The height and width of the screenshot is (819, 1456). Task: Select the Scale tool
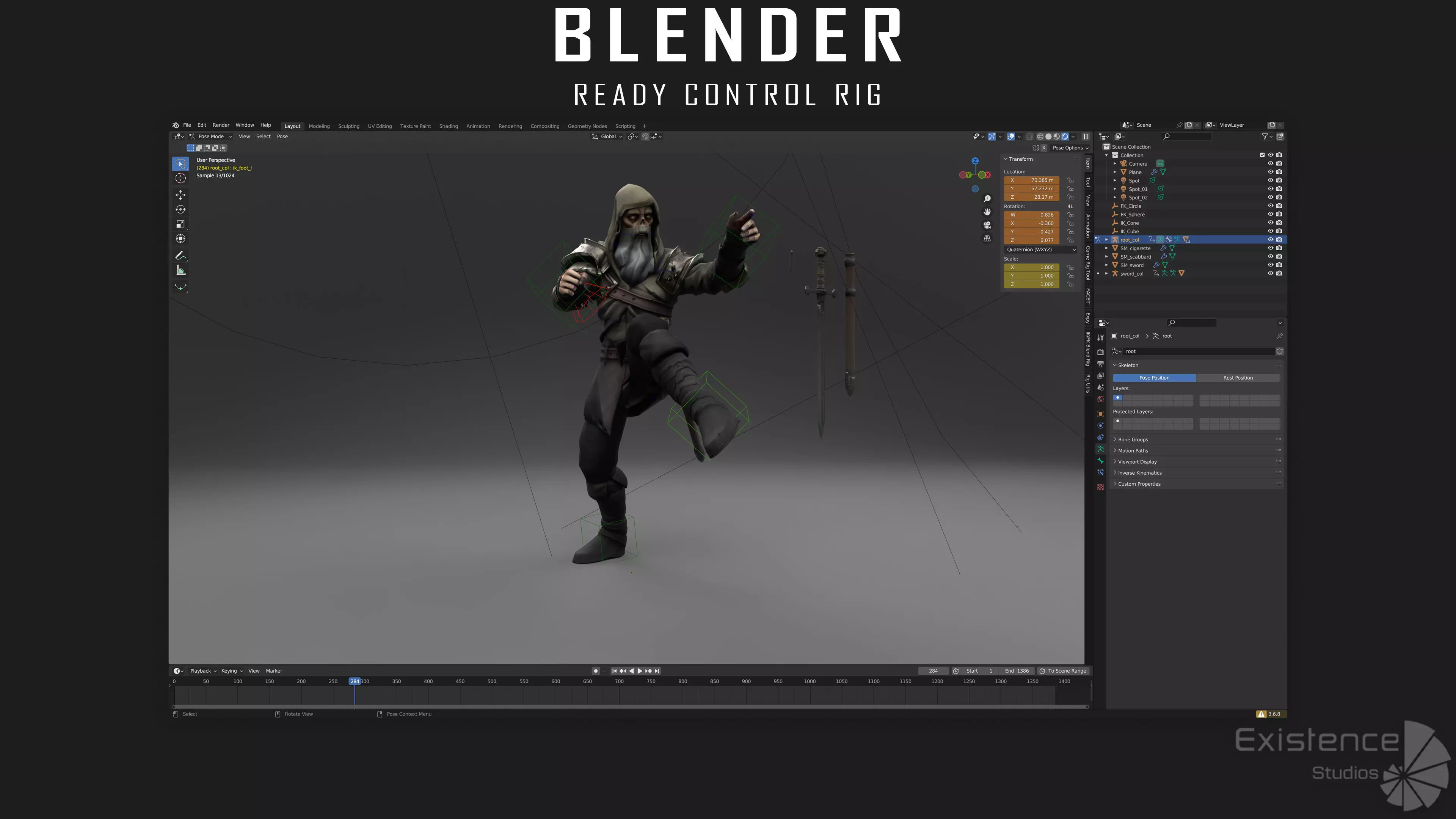pyautogui.click(x=180, y=224)
